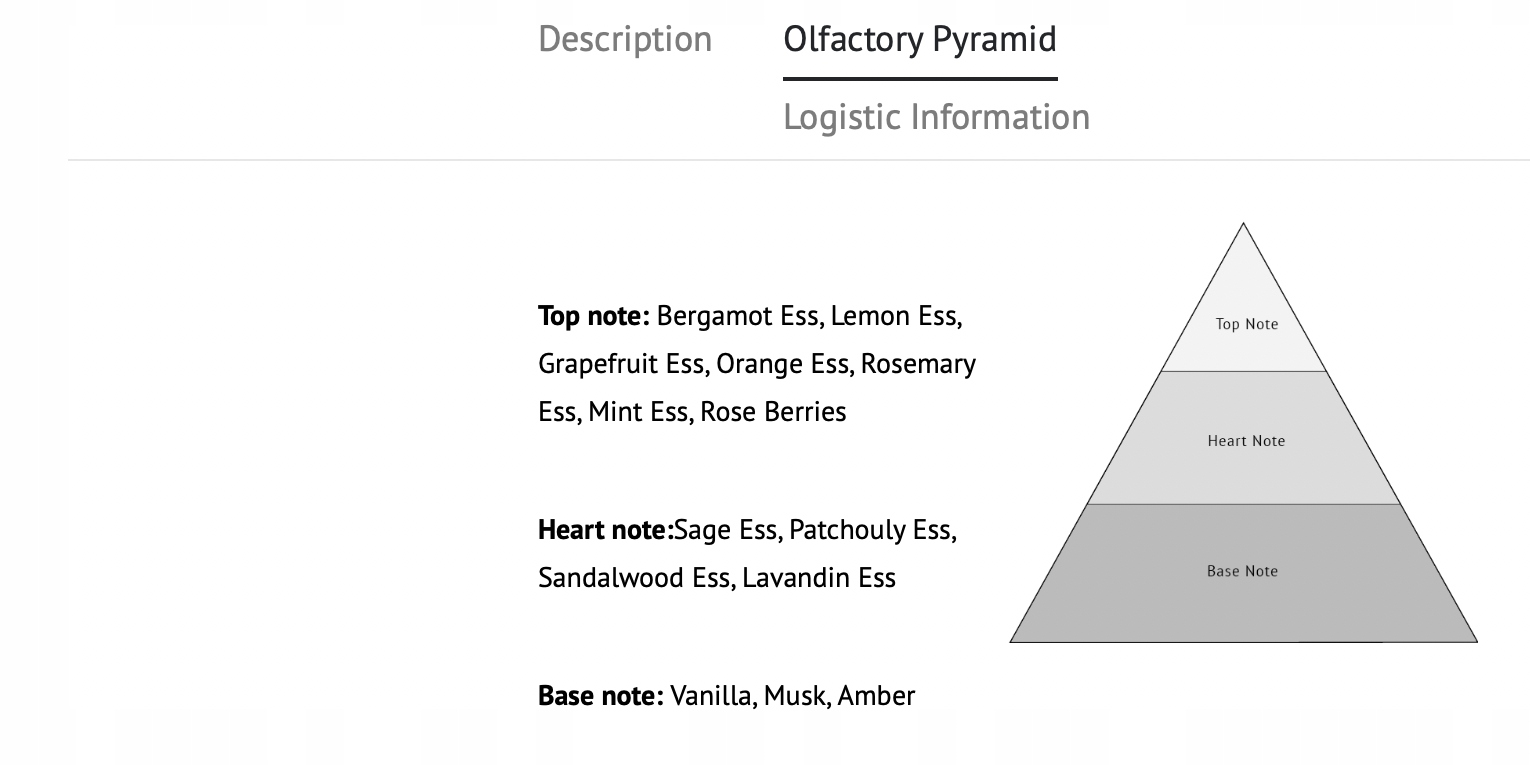Click the bold 'Base note:' heading
The height and width of the screenshot is (765, 1530).
pos(601,696)
